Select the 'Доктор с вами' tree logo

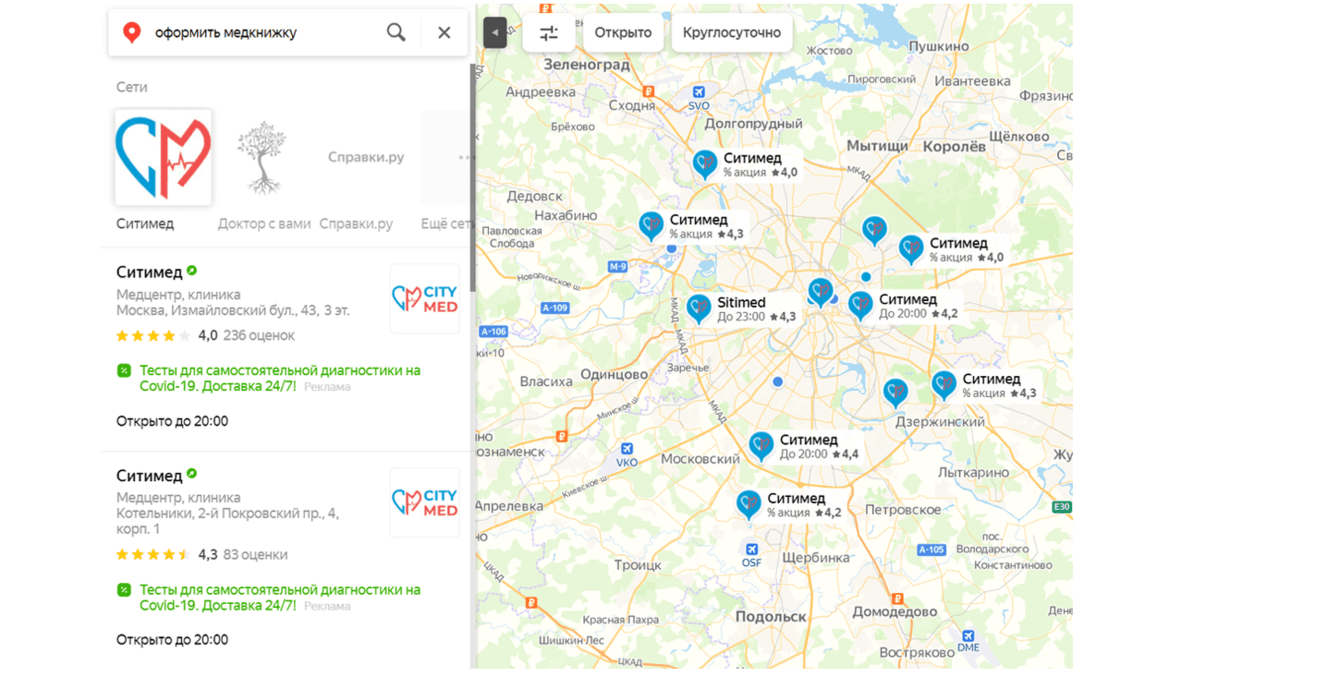pyautogui.click(x=261, y=157)
